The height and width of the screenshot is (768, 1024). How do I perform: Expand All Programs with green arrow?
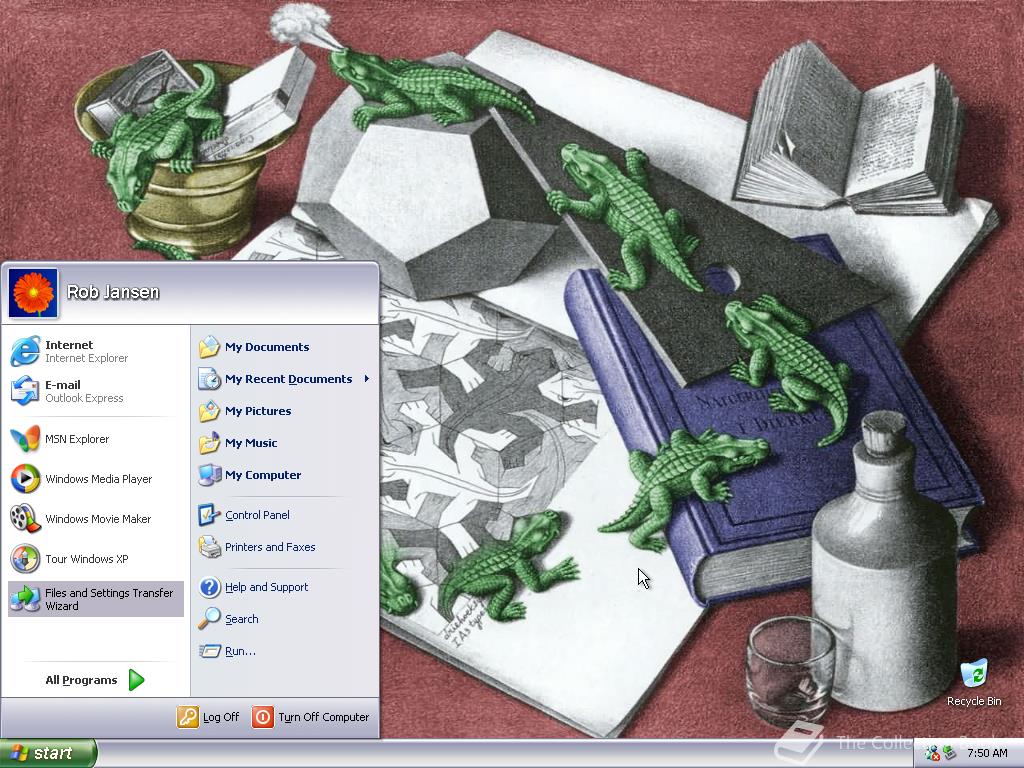point(136,680)
